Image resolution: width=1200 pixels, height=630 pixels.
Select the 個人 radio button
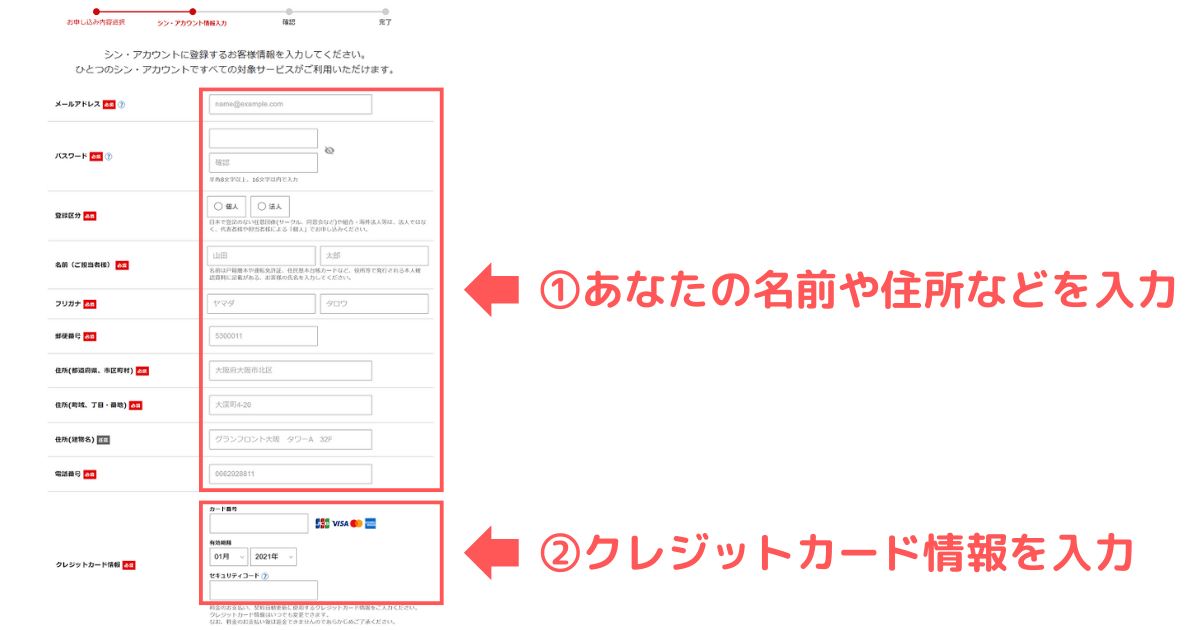point(218,206)
